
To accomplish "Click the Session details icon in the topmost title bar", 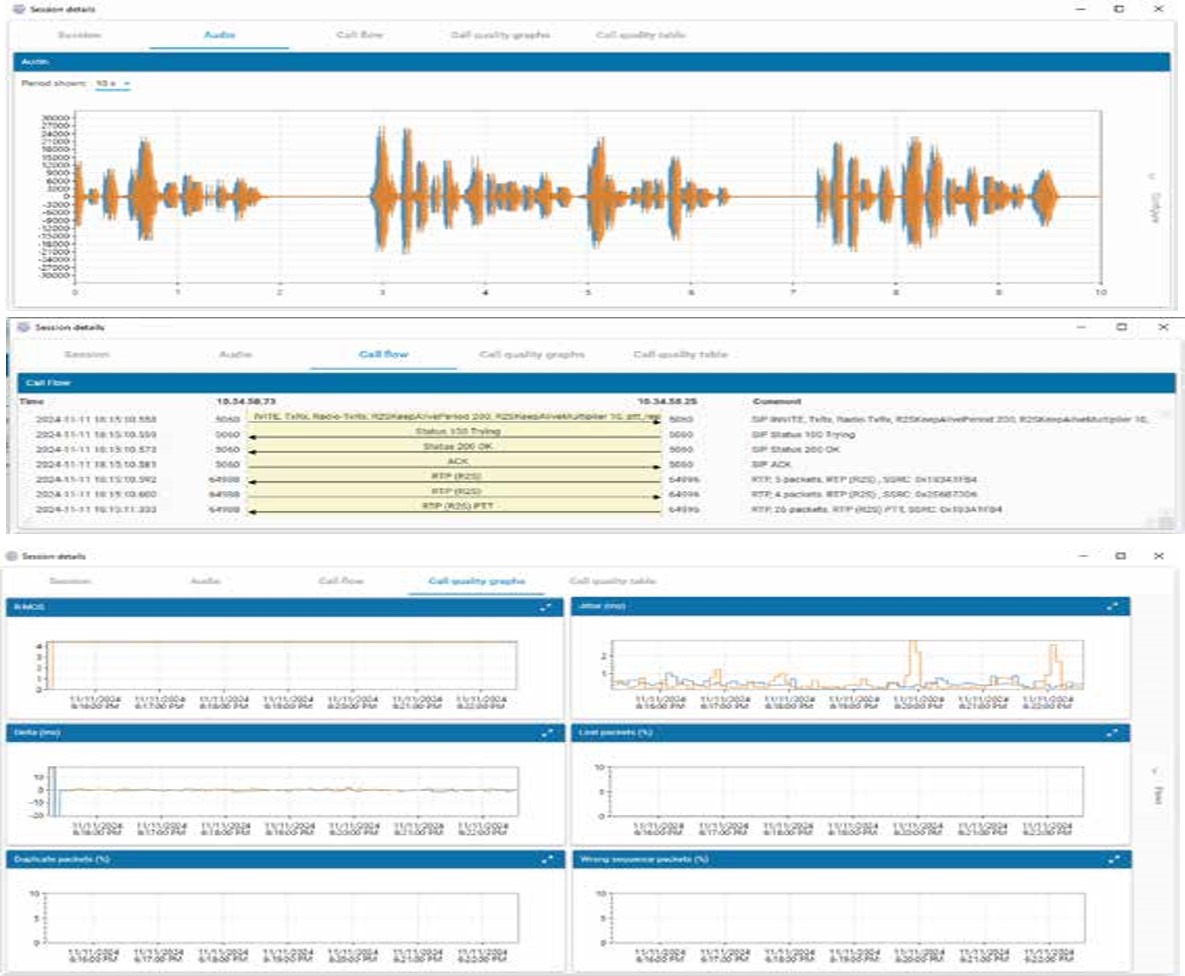I will tap(19, 8).
